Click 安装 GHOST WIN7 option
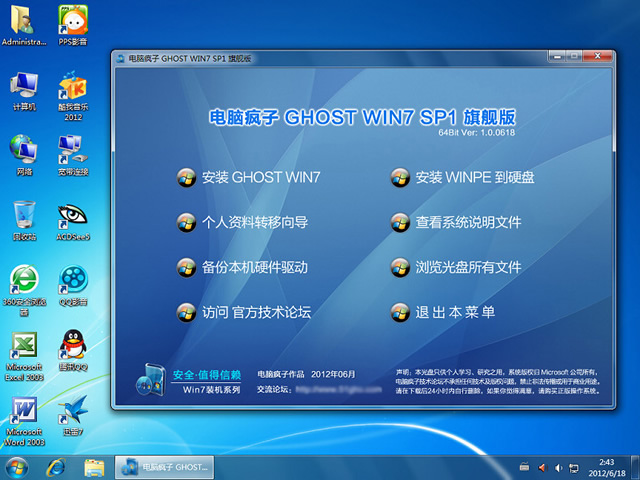Viewport: 640px width, 480px height. tap(261, 177)
